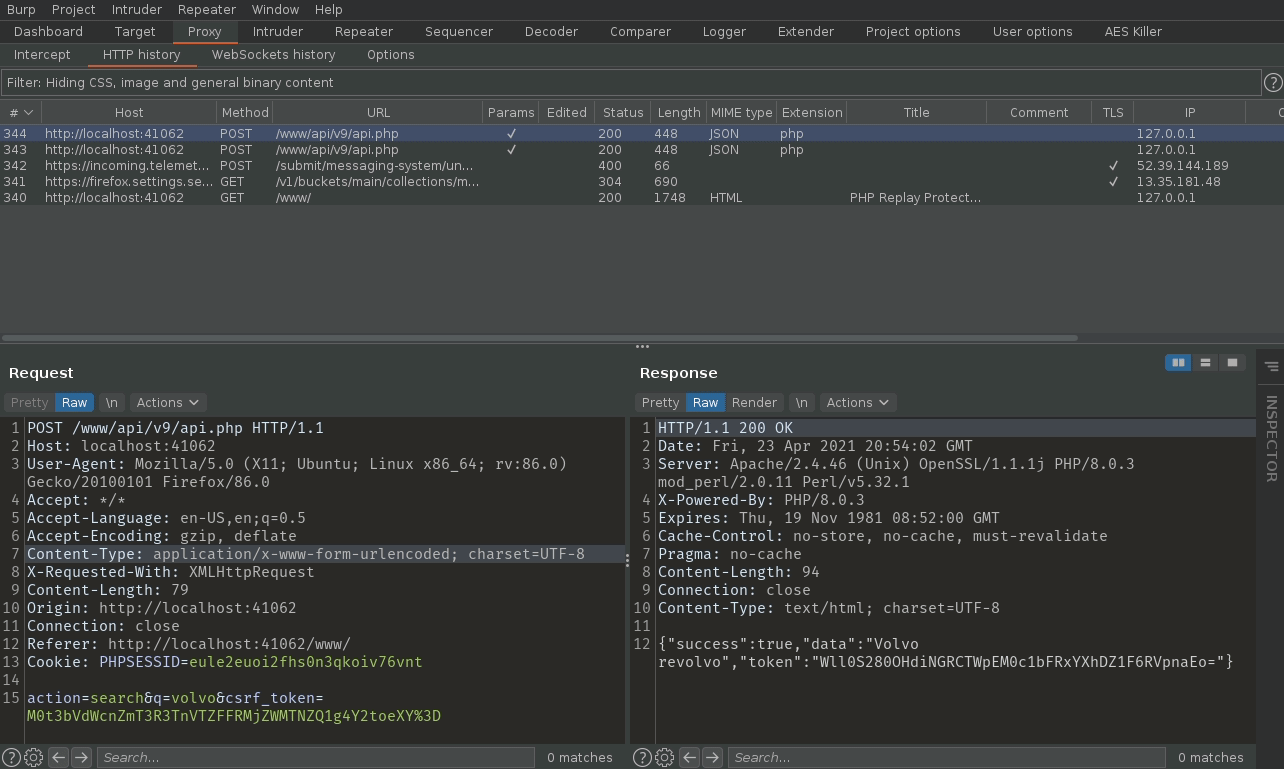Open request search settings gear icon
1284x769 pixels.
33,757
